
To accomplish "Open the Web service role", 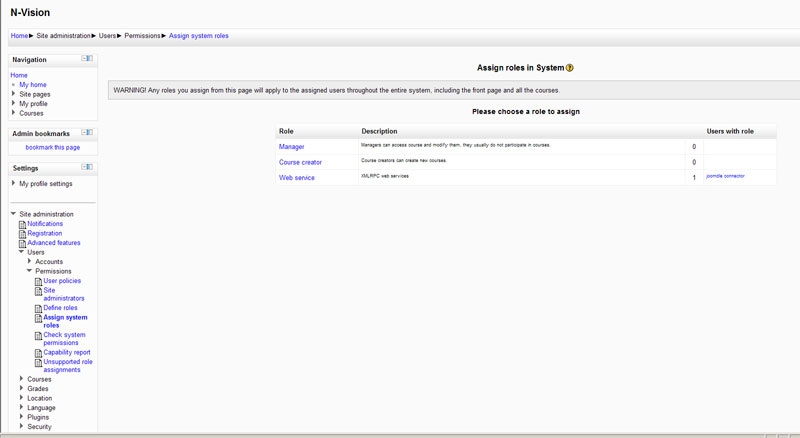I will coord(297,178).
